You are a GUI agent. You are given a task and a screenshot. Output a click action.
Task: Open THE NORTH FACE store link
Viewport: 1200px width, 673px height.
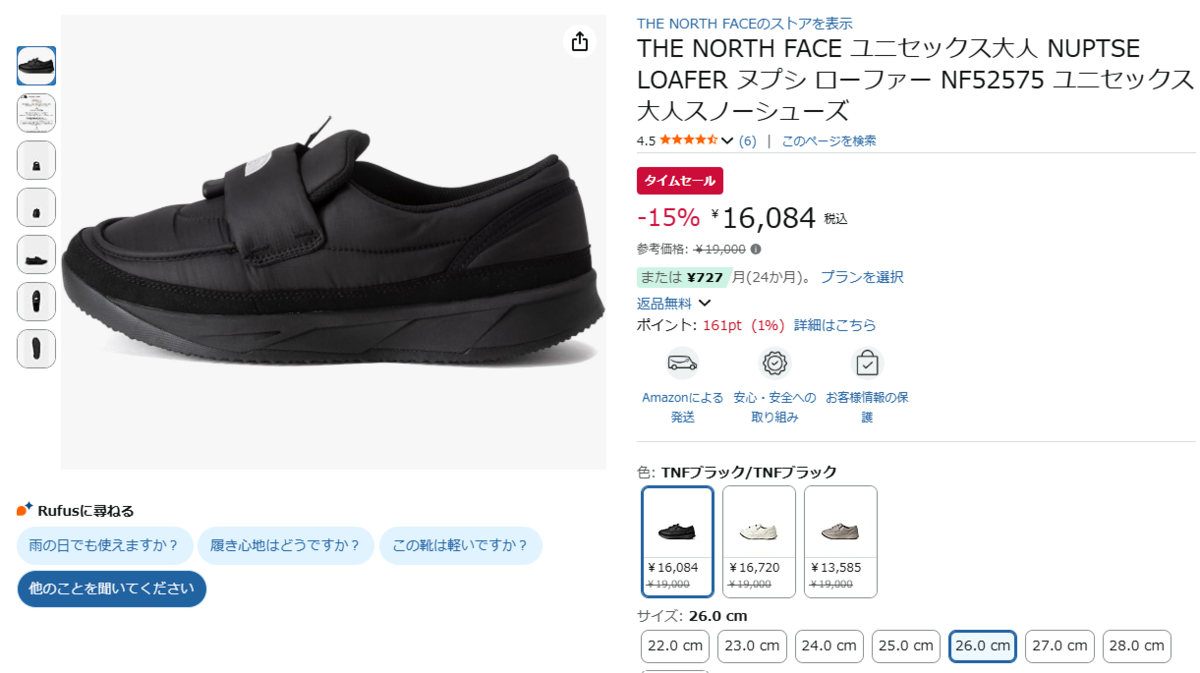point(744,24)
